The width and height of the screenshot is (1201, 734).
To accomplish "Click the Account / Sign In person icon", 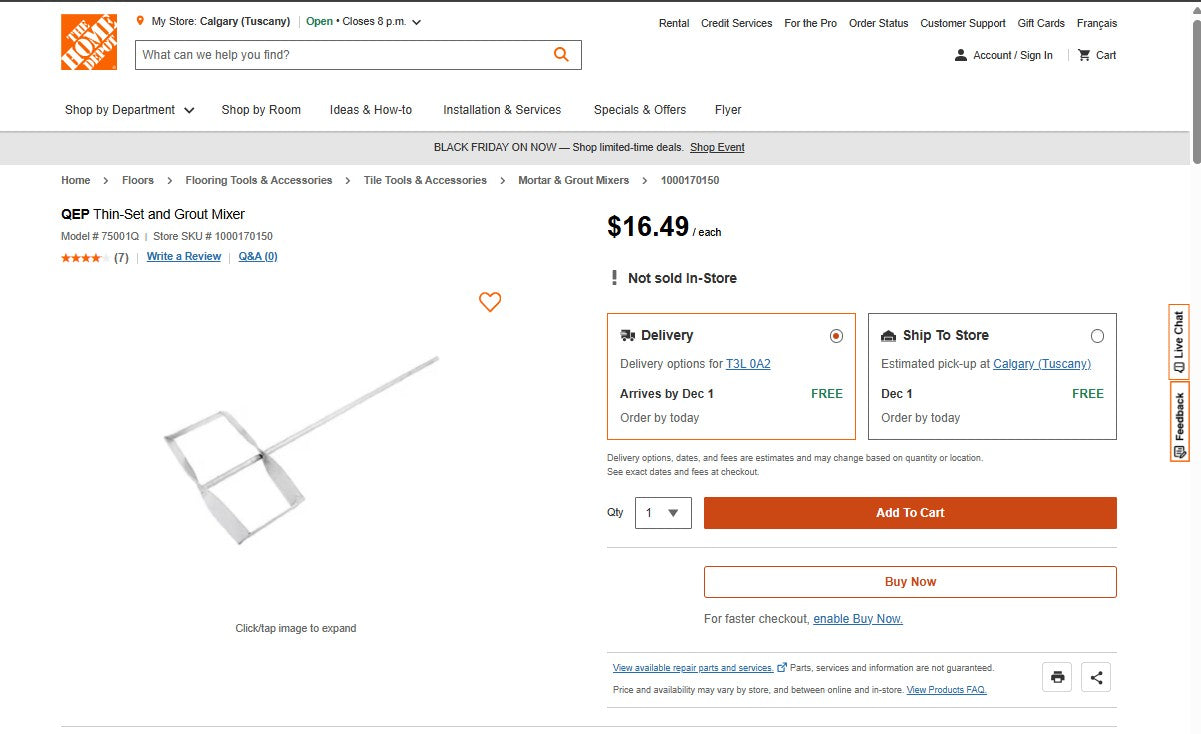I will pyautogui.click(x=960, y=55).
